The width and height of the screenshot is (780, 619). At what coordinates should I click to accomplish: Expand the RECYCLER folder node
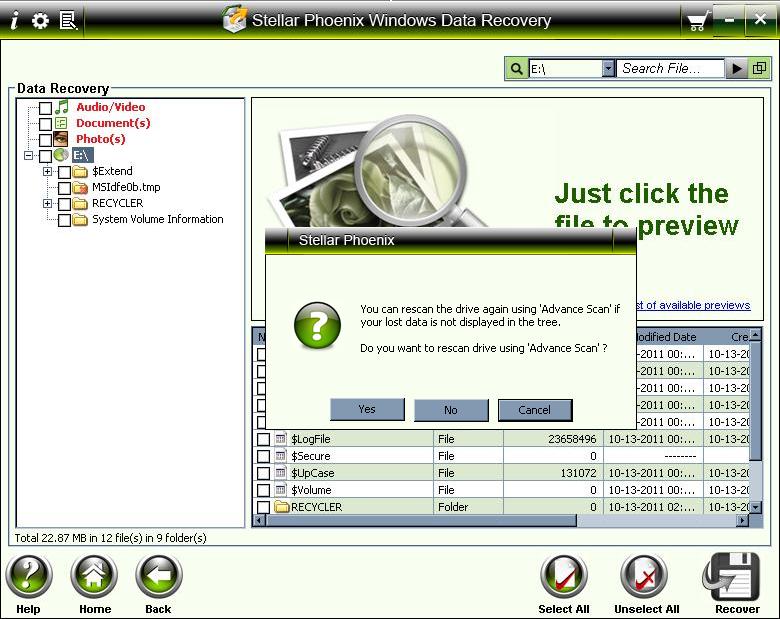coord(47,204)
